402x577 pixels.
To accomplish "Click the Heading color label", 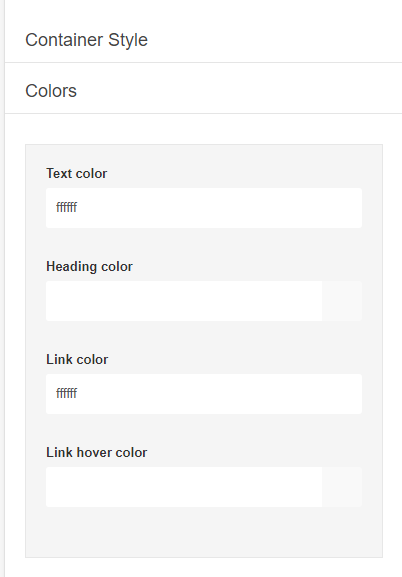I will pyautogui.click(x=89, y=266).
